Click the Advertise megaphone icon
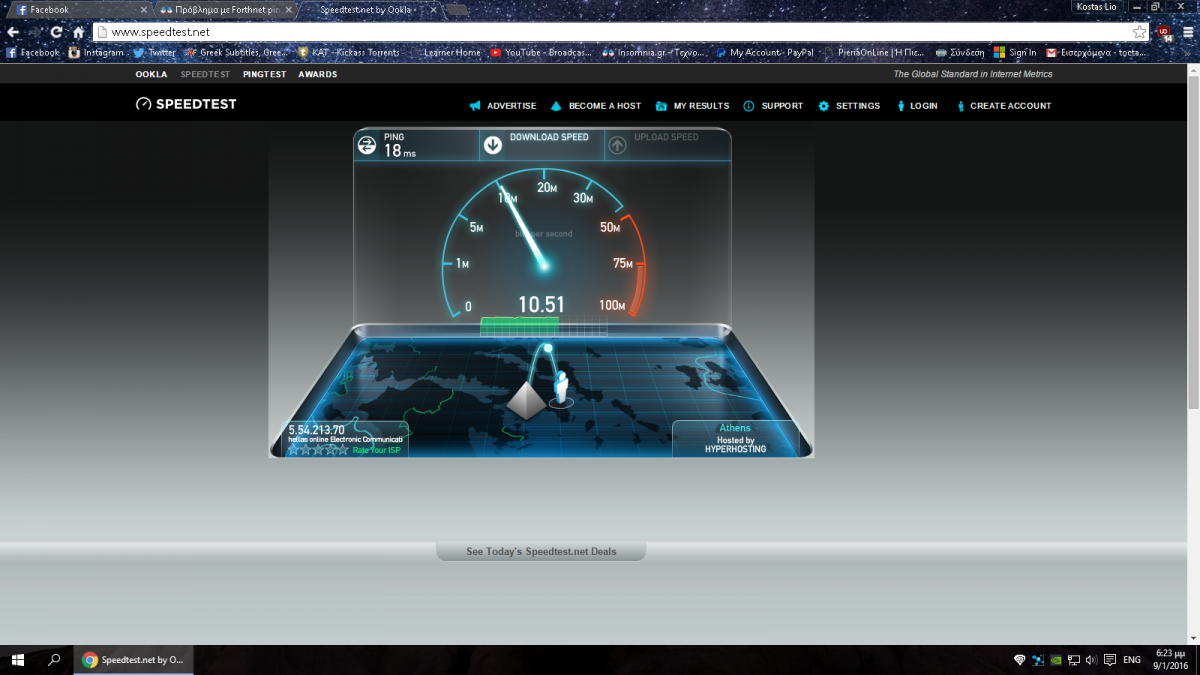This screenshot has height=675, width=1200. [x=475, y=106]
